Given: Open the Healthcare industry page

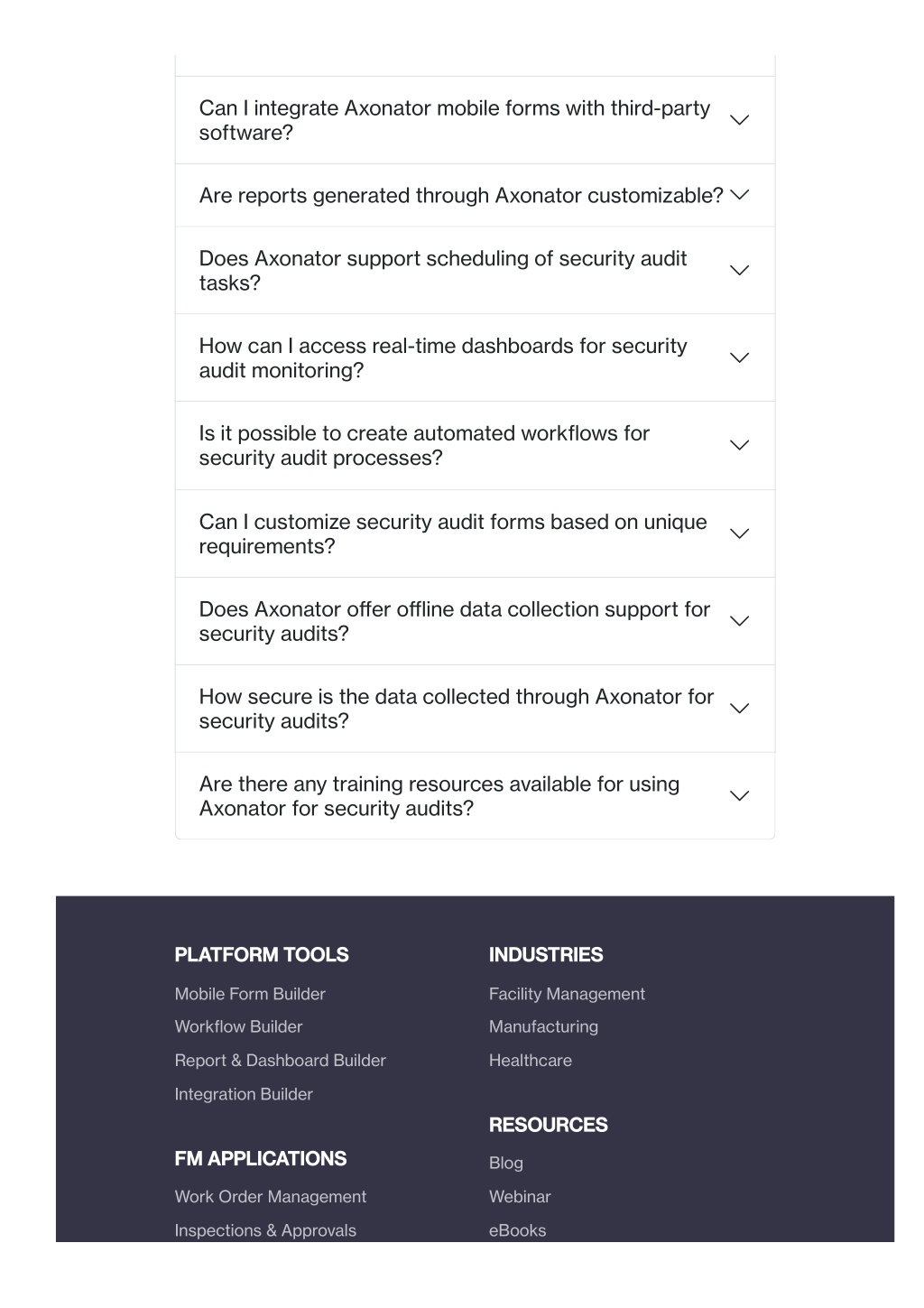Looking at the screenshot, I should tap(531, 1061).
